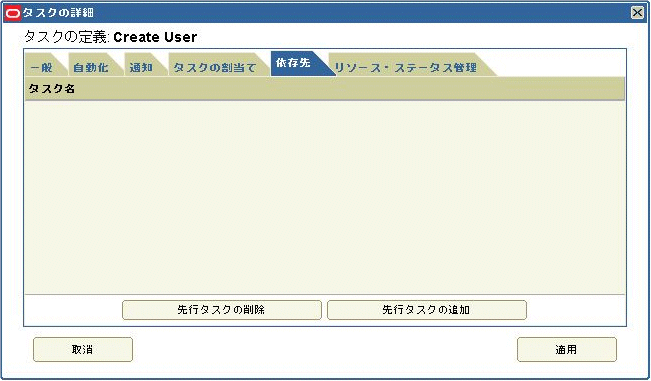Apply changes with the 適用 button
The width and height of the screenshot is (651, 381).
coord(567,349)
